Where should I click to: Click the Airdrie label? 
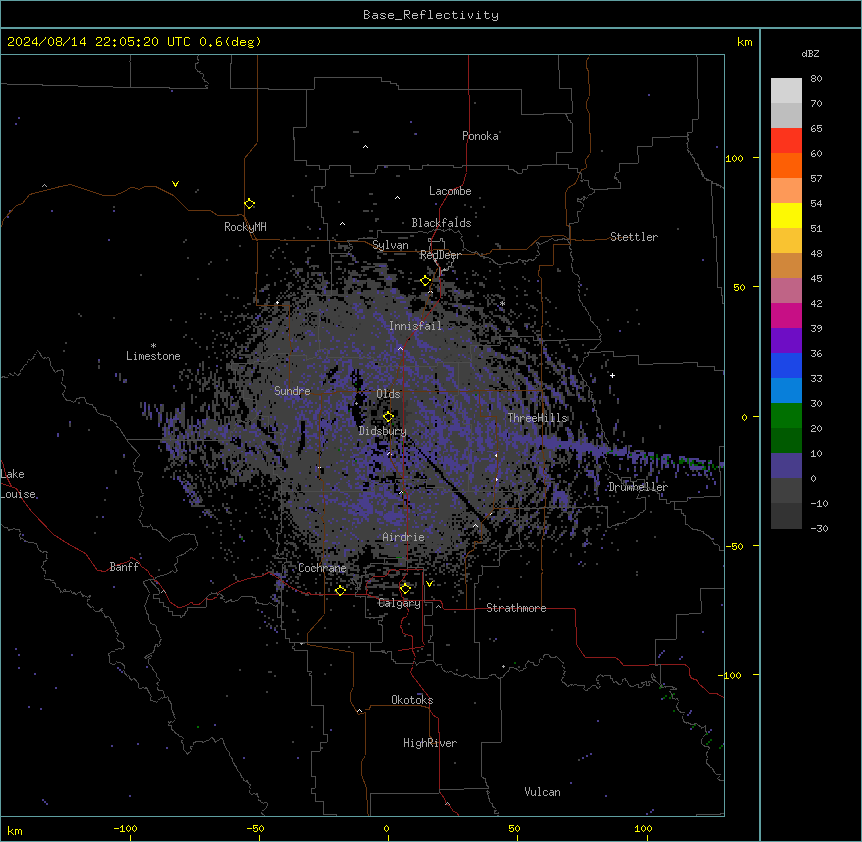point(404,537)
